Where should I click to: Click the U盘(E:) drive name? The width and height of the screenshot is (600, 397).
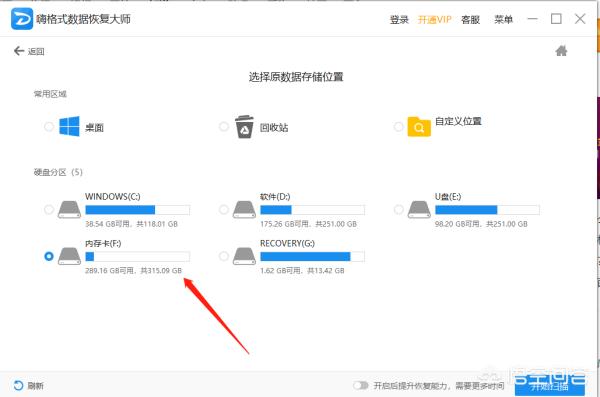click(x=448, y=197)
